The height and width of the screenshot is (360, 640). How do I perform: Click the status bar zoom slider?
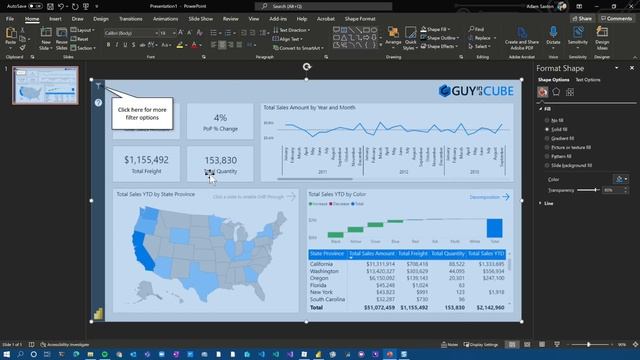coord(589,344)
